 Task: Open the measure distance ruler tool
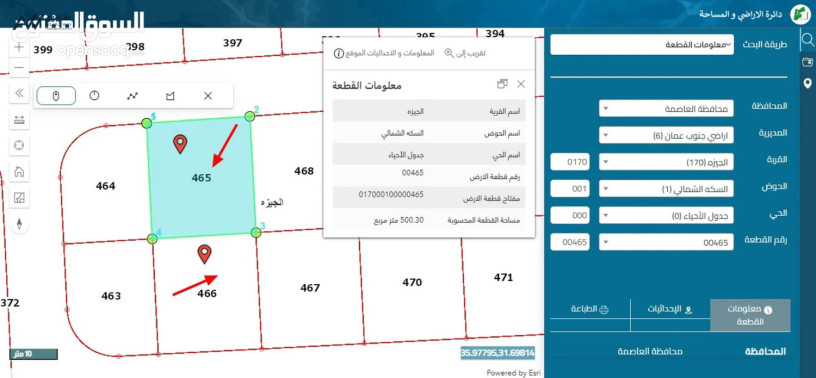click(x=19, y=119)
